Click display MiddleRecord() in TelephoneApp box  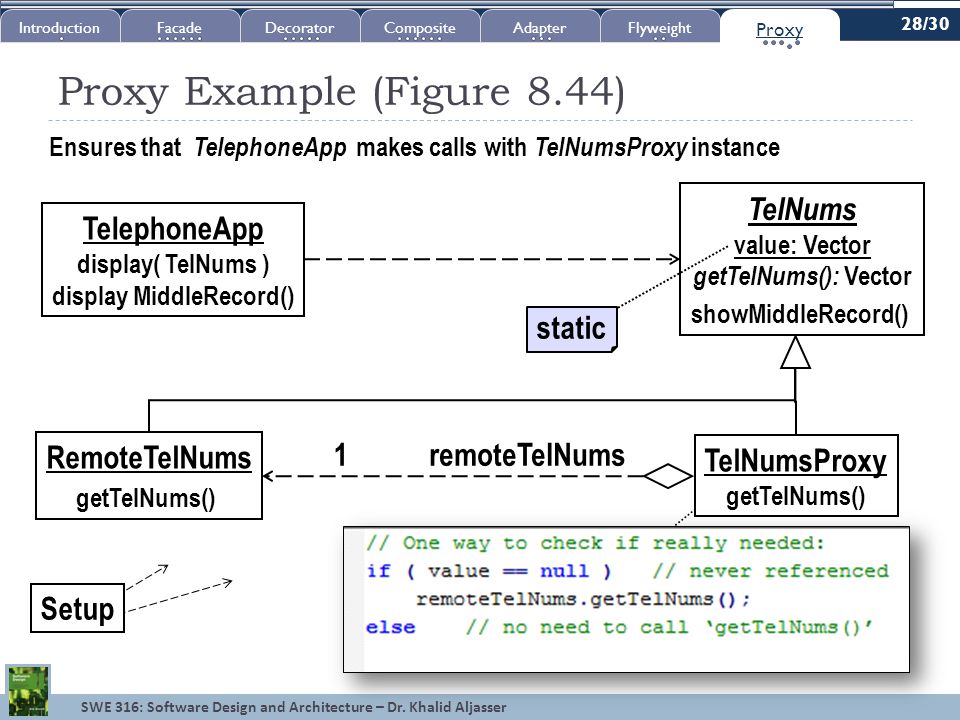pyautogui.click(x=173, y=296)
